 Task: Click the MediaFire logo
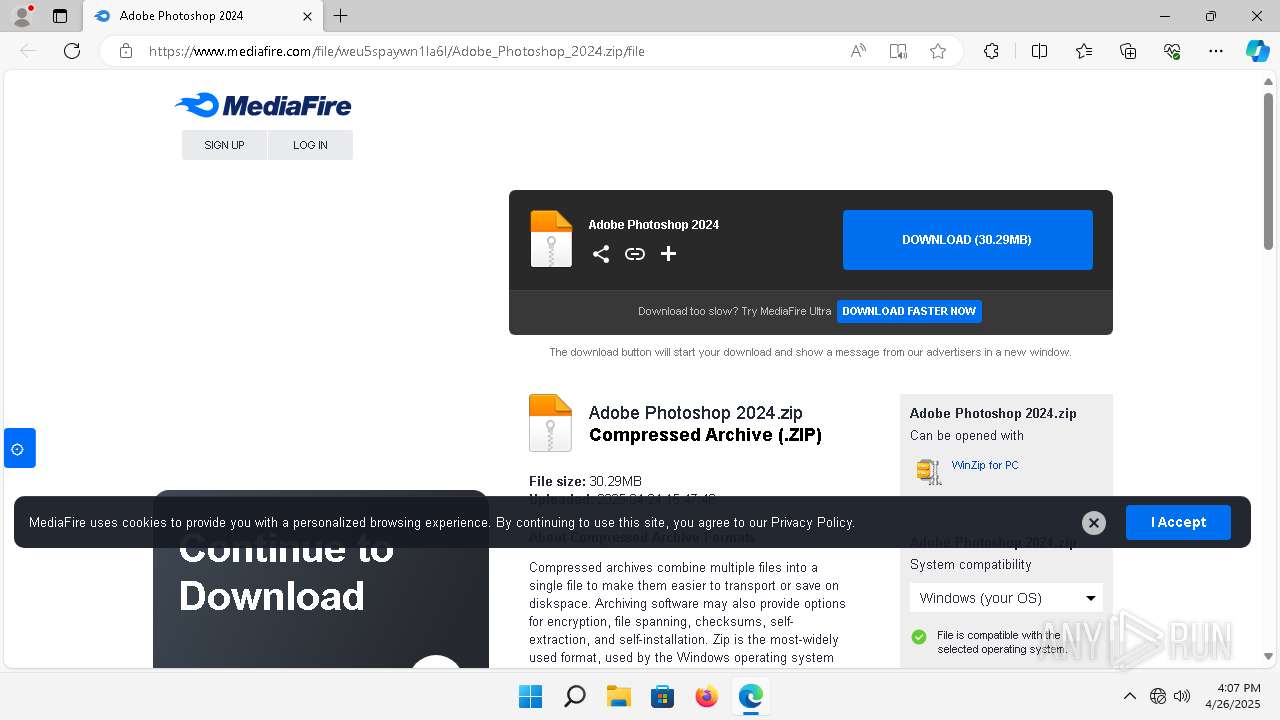(x=263, y=105)
